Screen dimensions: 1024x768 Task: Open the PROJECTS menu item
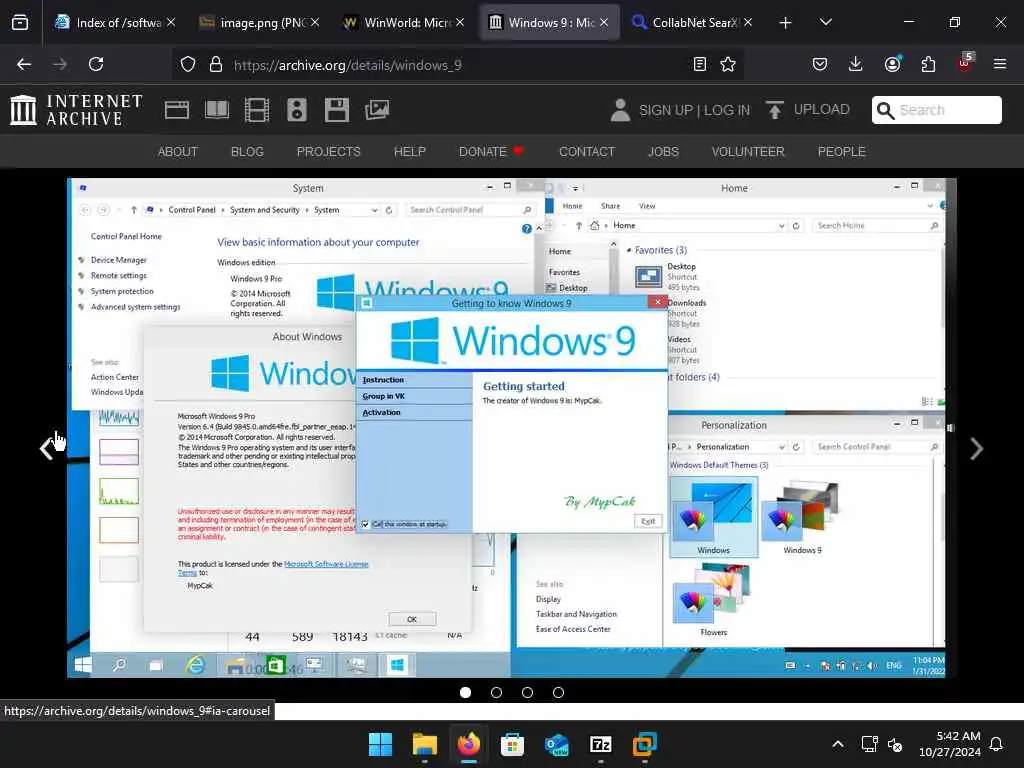click(x=328, y=152)
